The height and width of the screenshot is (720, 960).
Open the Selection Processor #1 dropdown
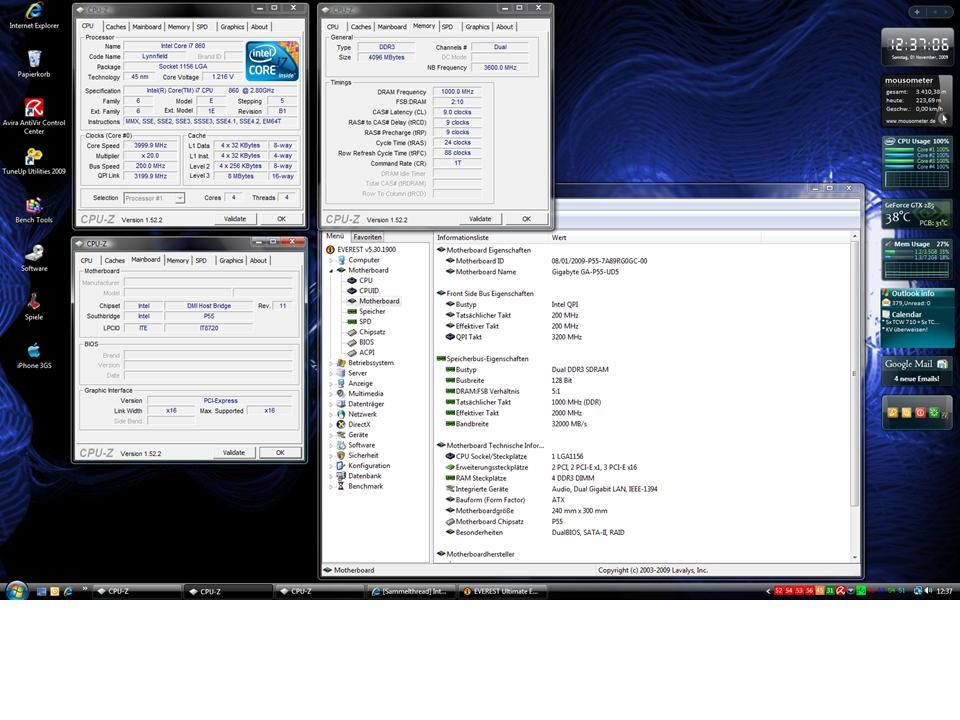pyautogui.click(x=154, y=198)
